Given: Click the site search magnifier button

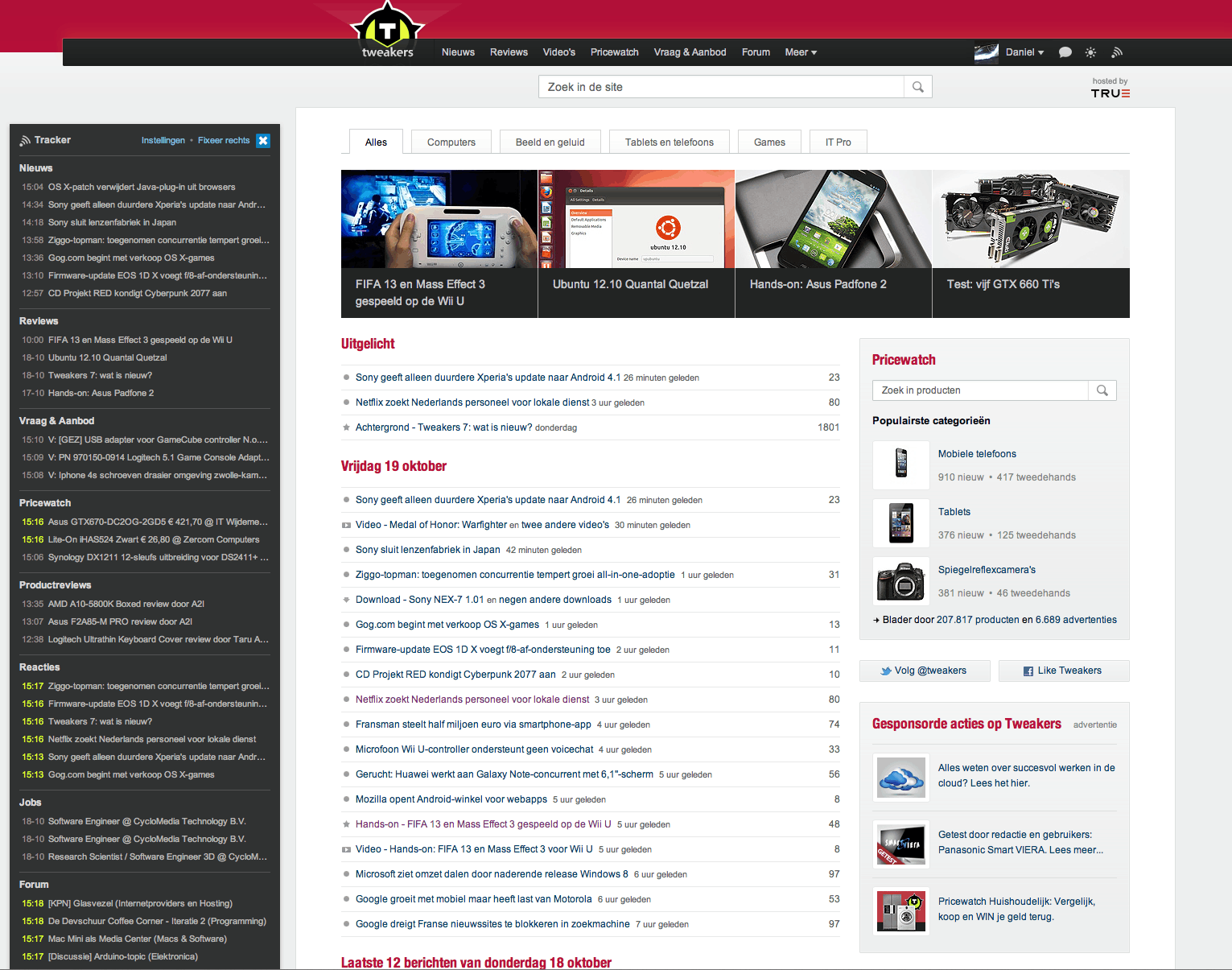Looking at the screenshot, I should coord(918,87).
